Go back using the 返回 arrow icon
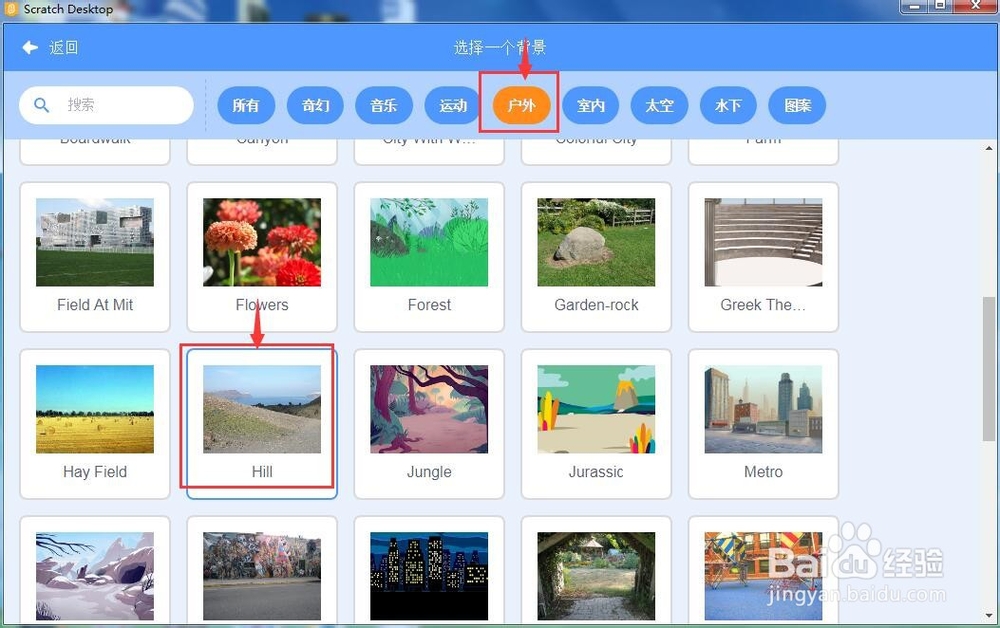1000x628 pixels. point(30,47)
